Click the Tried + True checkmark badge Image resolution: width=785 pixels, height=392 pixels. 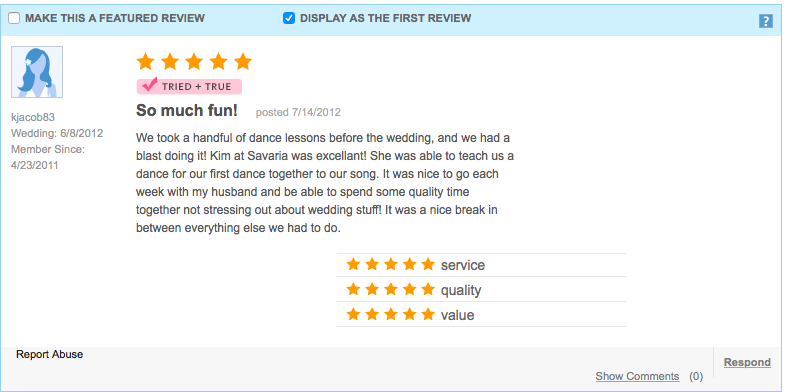click(189, 86)
